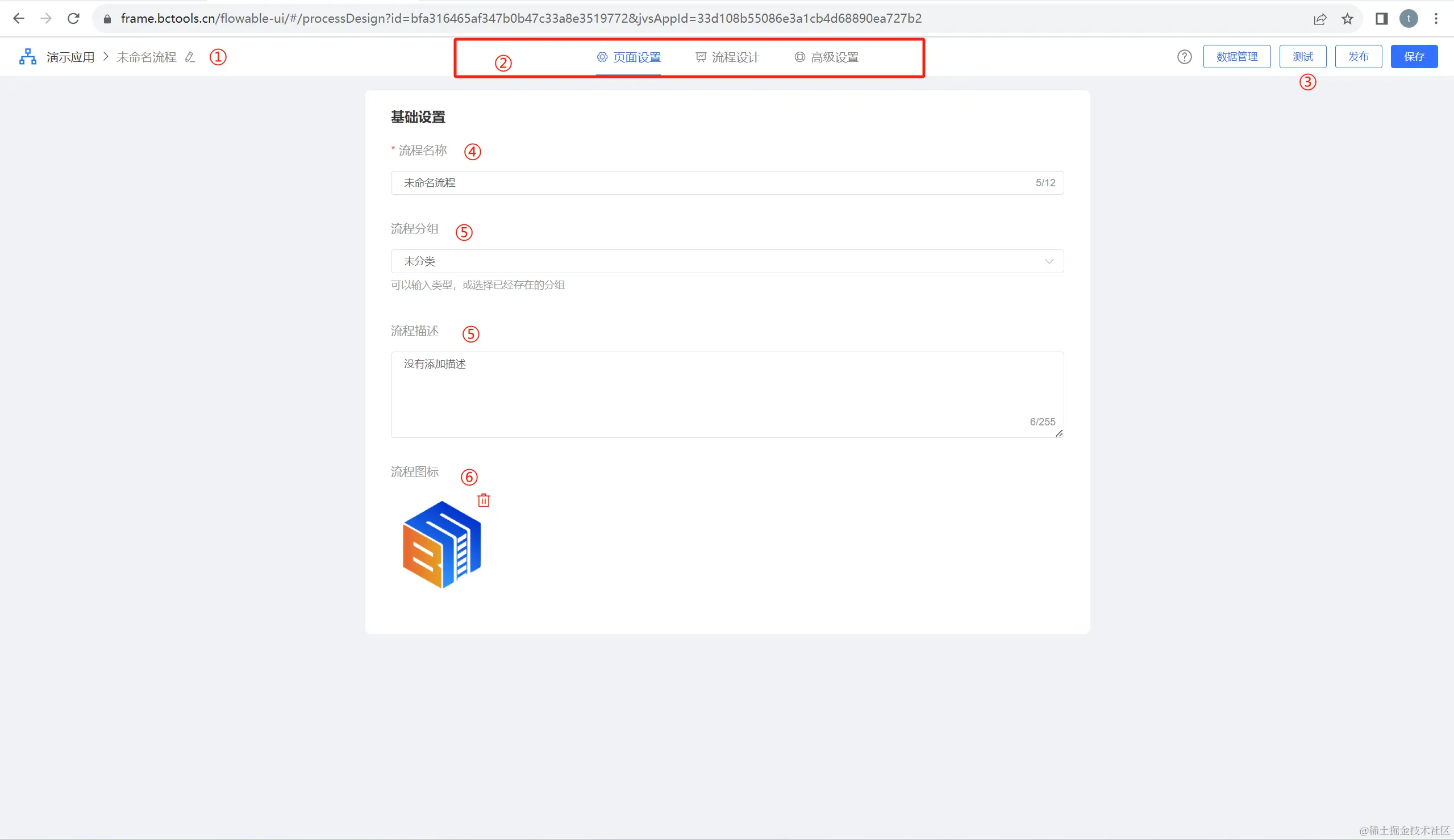Click the browser reload icon
Image resolution: width=1454 pixels, height=840 pixels.
coord(73,19)
